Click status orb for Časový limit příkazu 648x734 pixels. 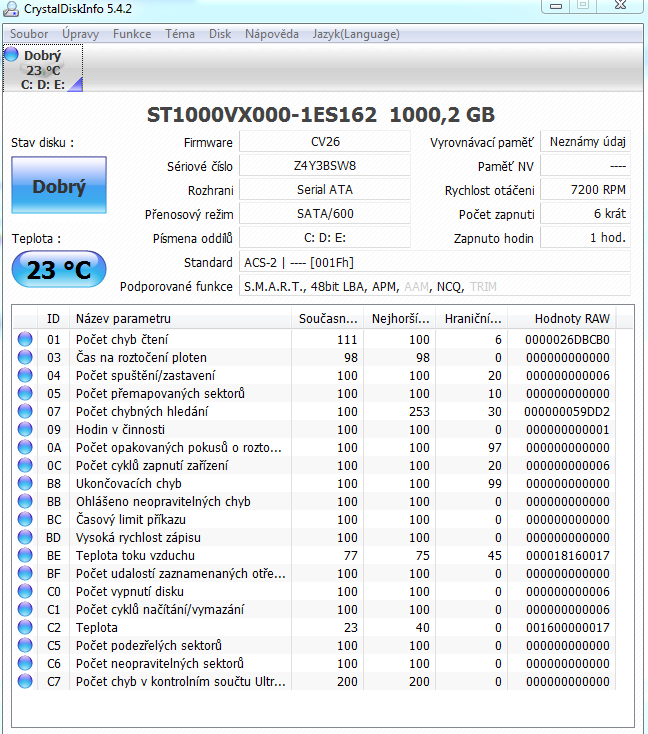[x=25, y=520]
